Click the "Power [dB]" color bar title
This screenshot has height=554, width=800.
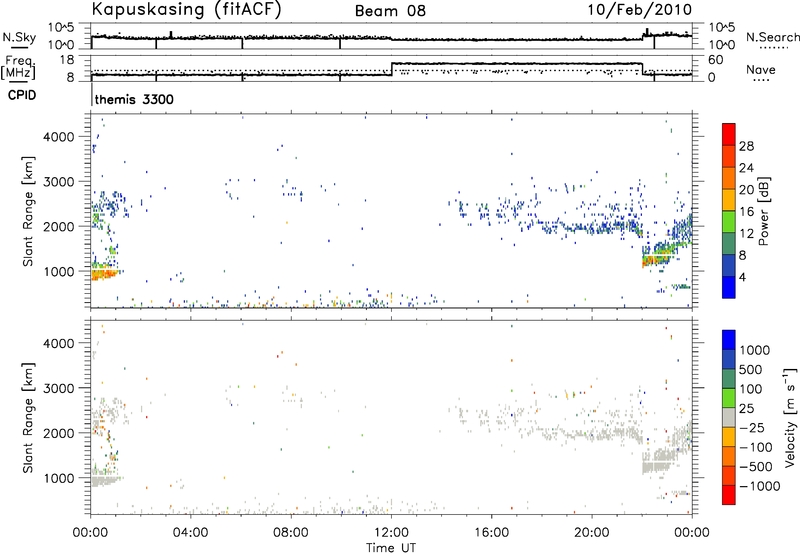point(763,211)
